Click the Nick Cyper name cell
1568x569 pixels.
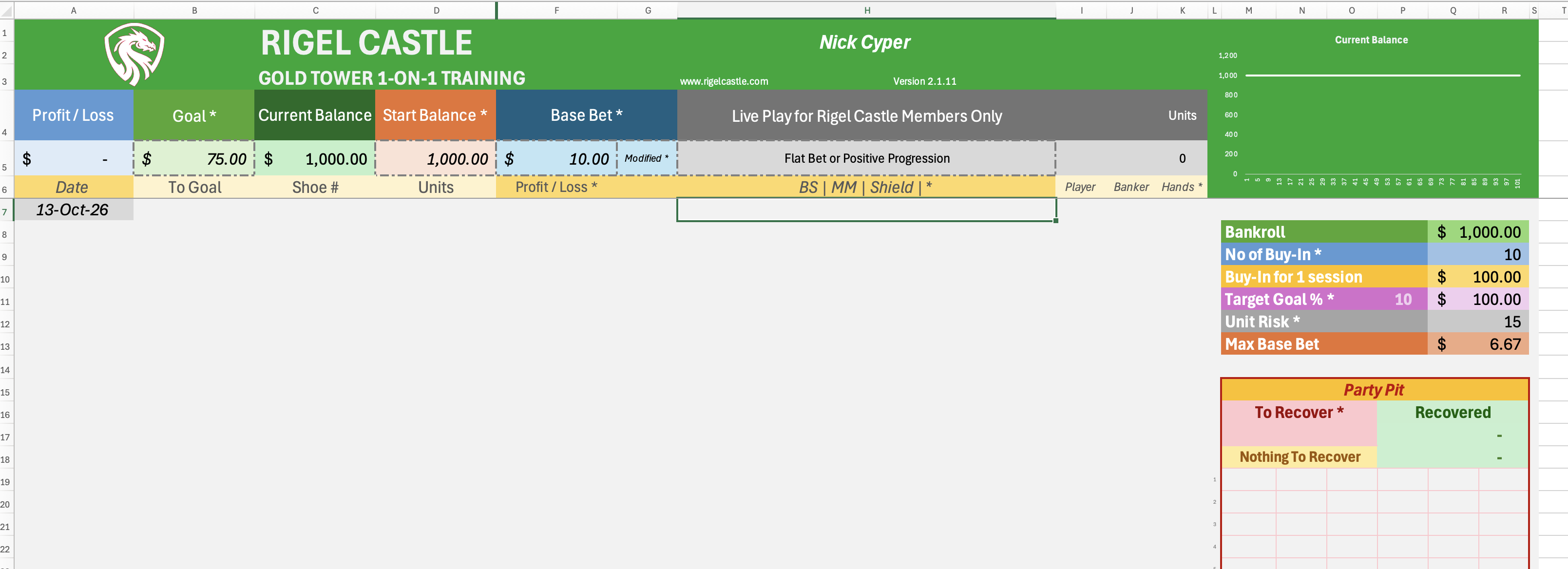(865, 42)
